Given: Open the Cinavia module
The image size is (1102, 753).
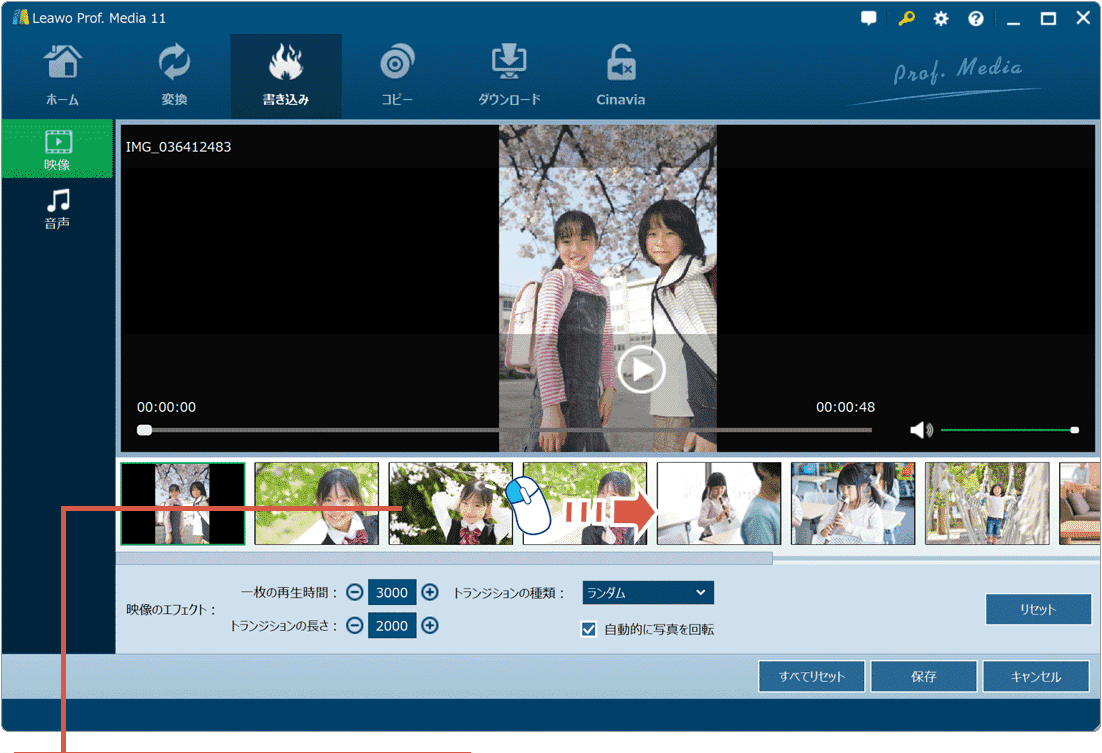Looking at the screenshot, I should tap(620, 76).
